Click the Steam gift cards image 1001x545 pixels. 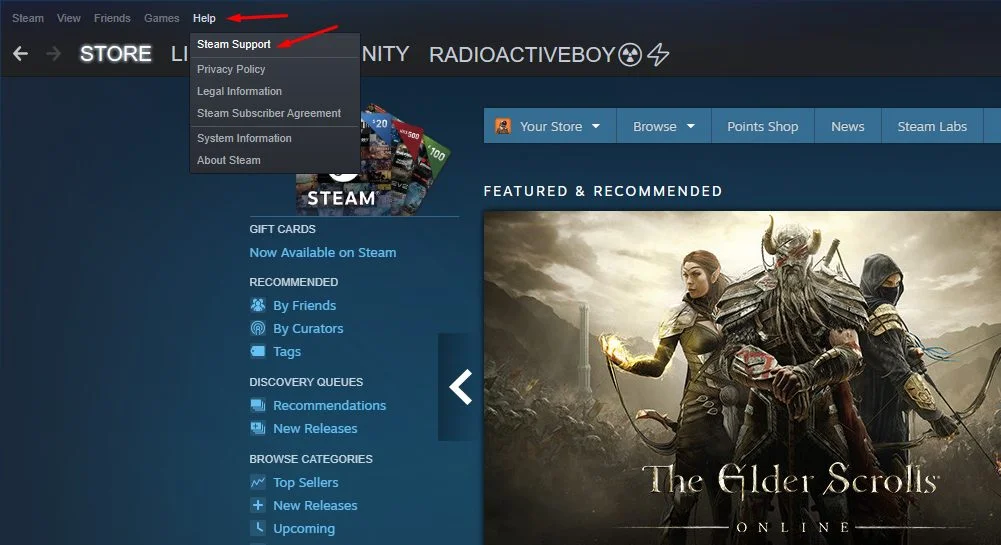click(373, 162)
